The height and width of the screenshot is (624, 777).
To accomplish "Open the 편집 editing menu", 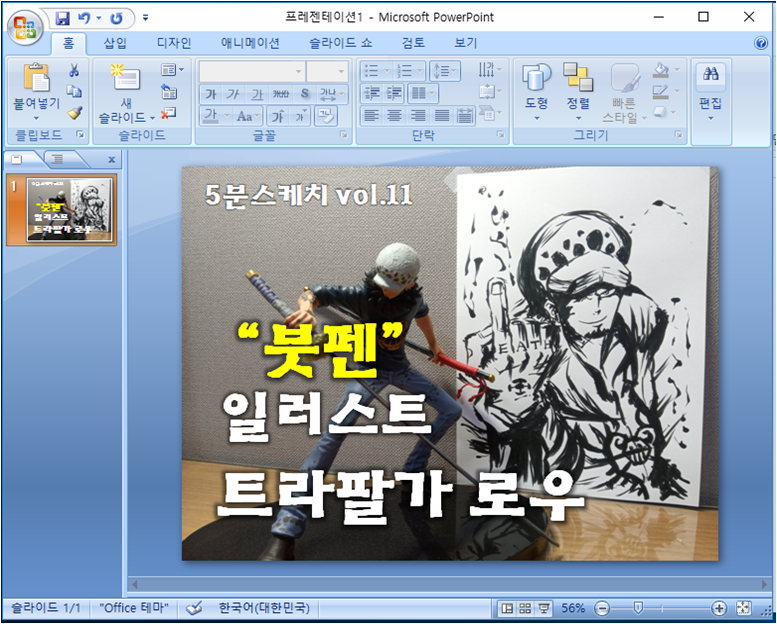I will tap(711, 93).
